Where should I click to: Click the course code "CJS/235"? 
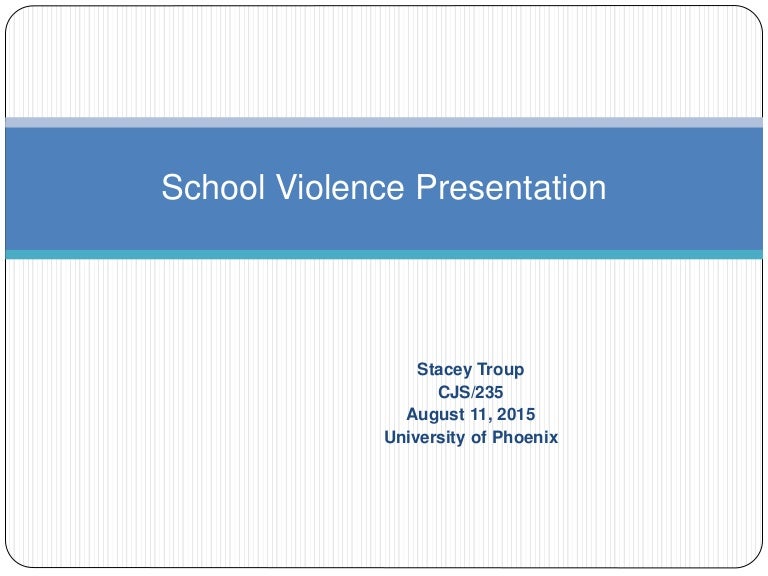[x=470, y=392]
